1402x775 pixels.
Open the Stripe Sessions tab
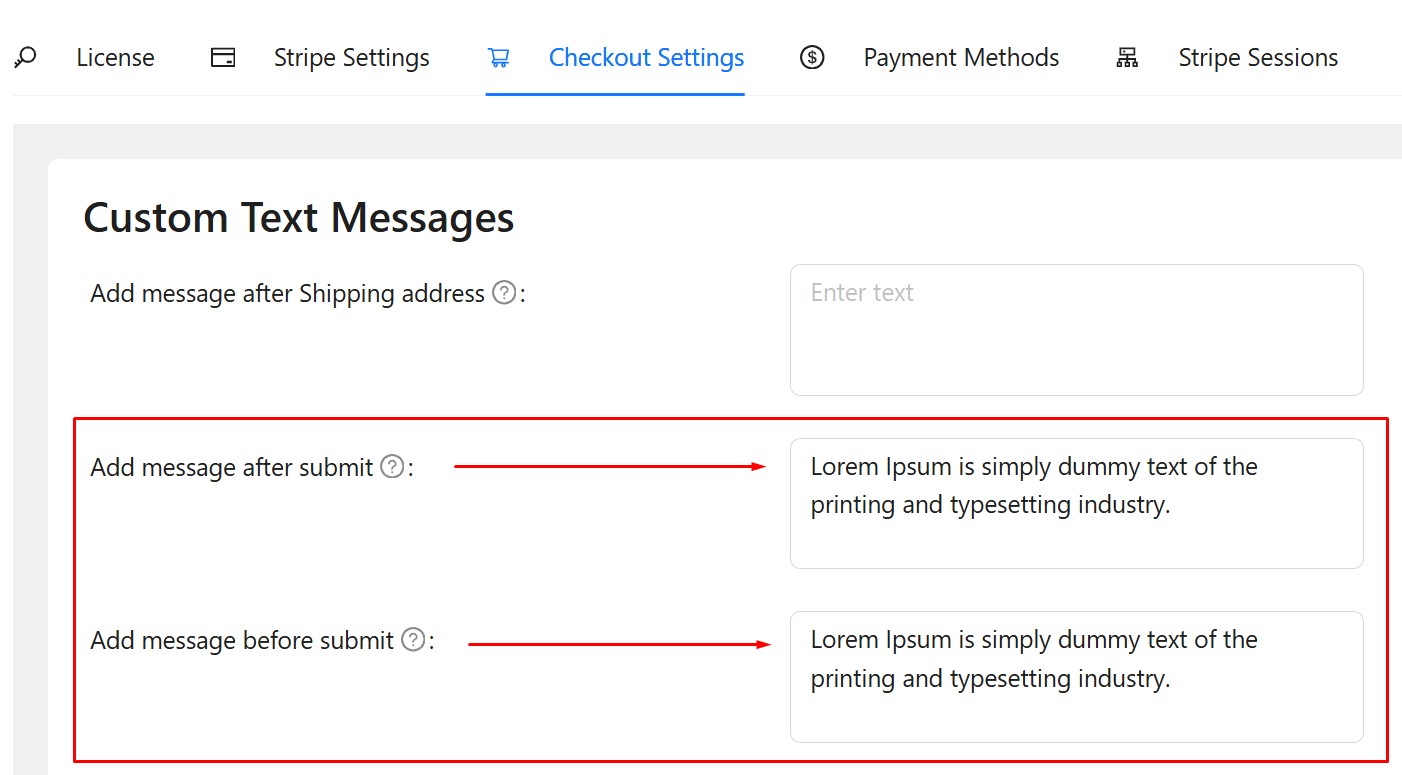[x=1257, y=58]
